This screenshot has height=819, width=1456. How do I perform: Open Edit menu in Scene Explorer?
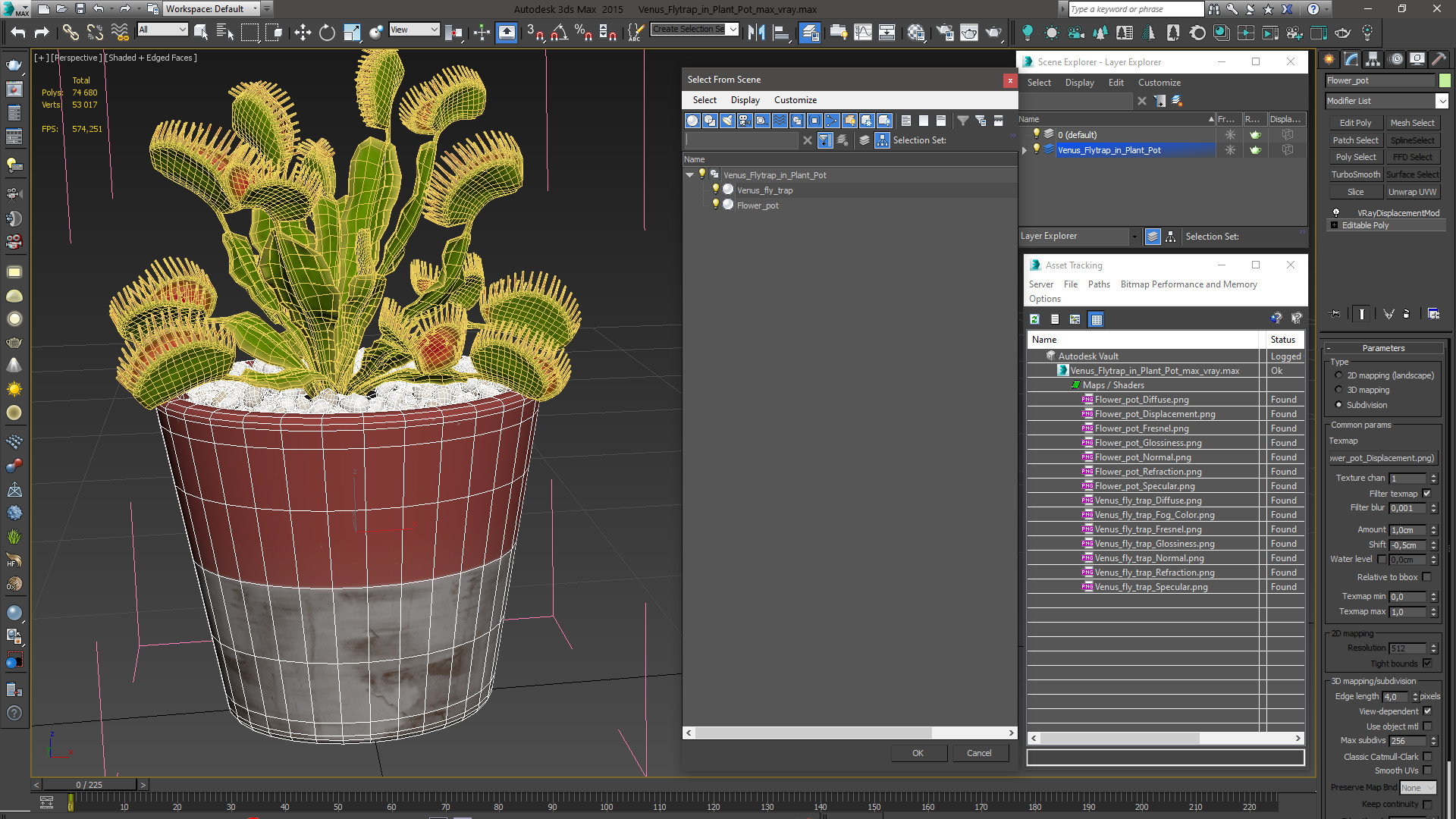click(1116, 83)
